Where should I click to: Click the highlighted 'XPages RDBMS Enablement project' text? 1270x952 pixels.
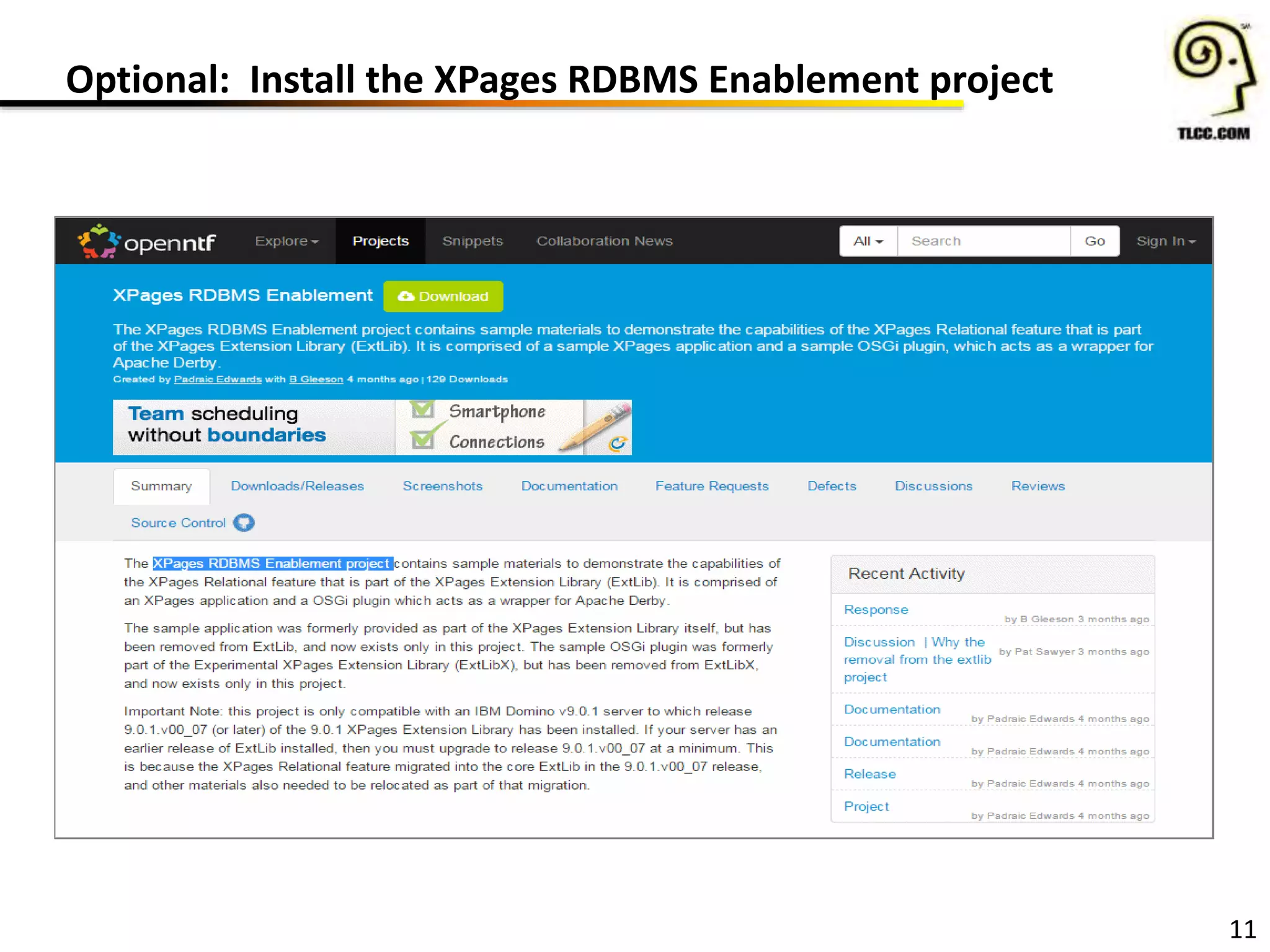click(273, 563)
